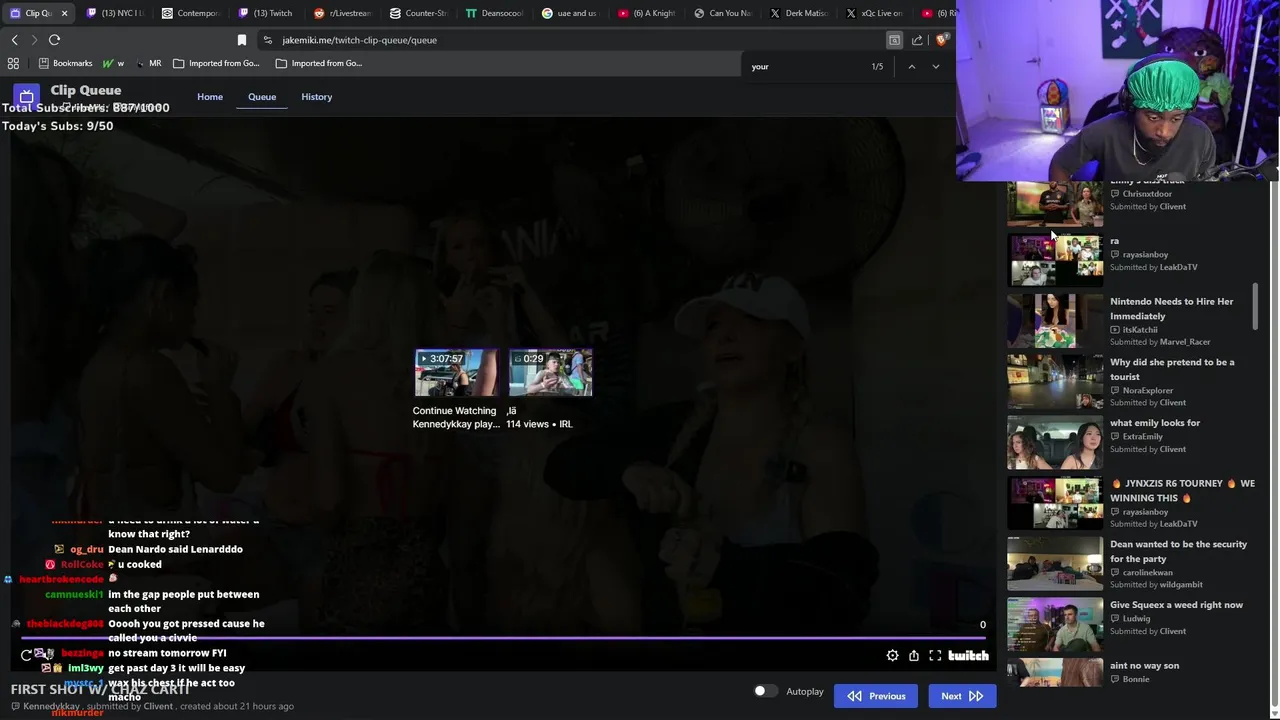This screenshot has height=720, width=1280.
Task: Share this page via share icon
Action: coord(917,40)
